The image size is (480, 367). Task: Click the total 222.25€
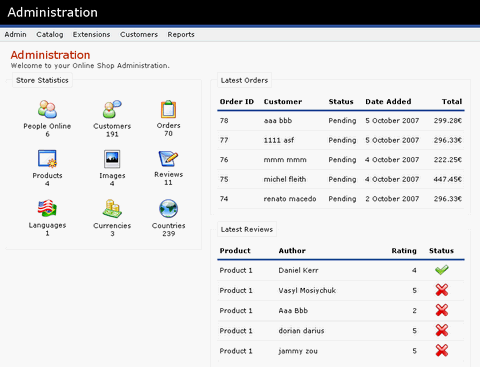448,160
